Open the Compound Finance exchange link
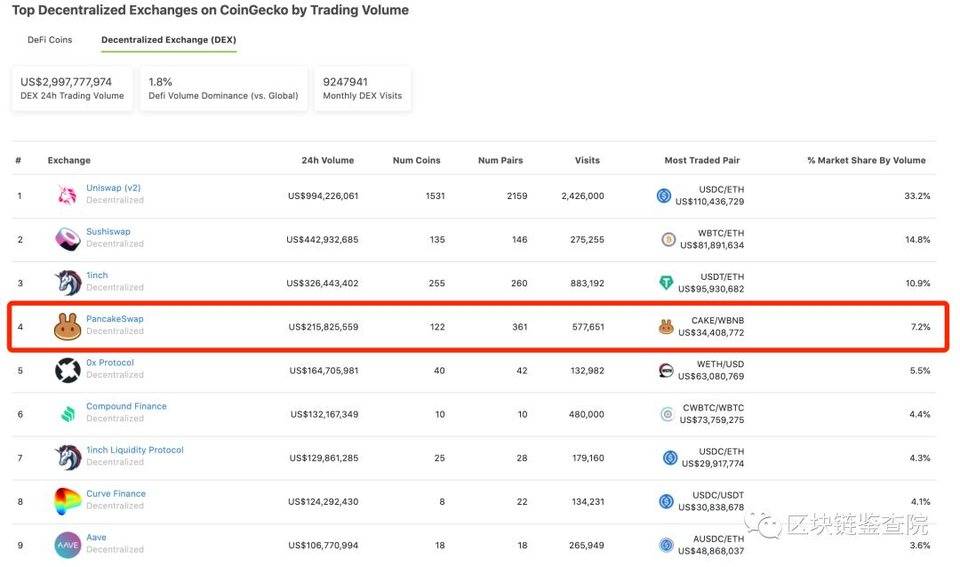The image size is (960, 567). [x=126, y=407]
